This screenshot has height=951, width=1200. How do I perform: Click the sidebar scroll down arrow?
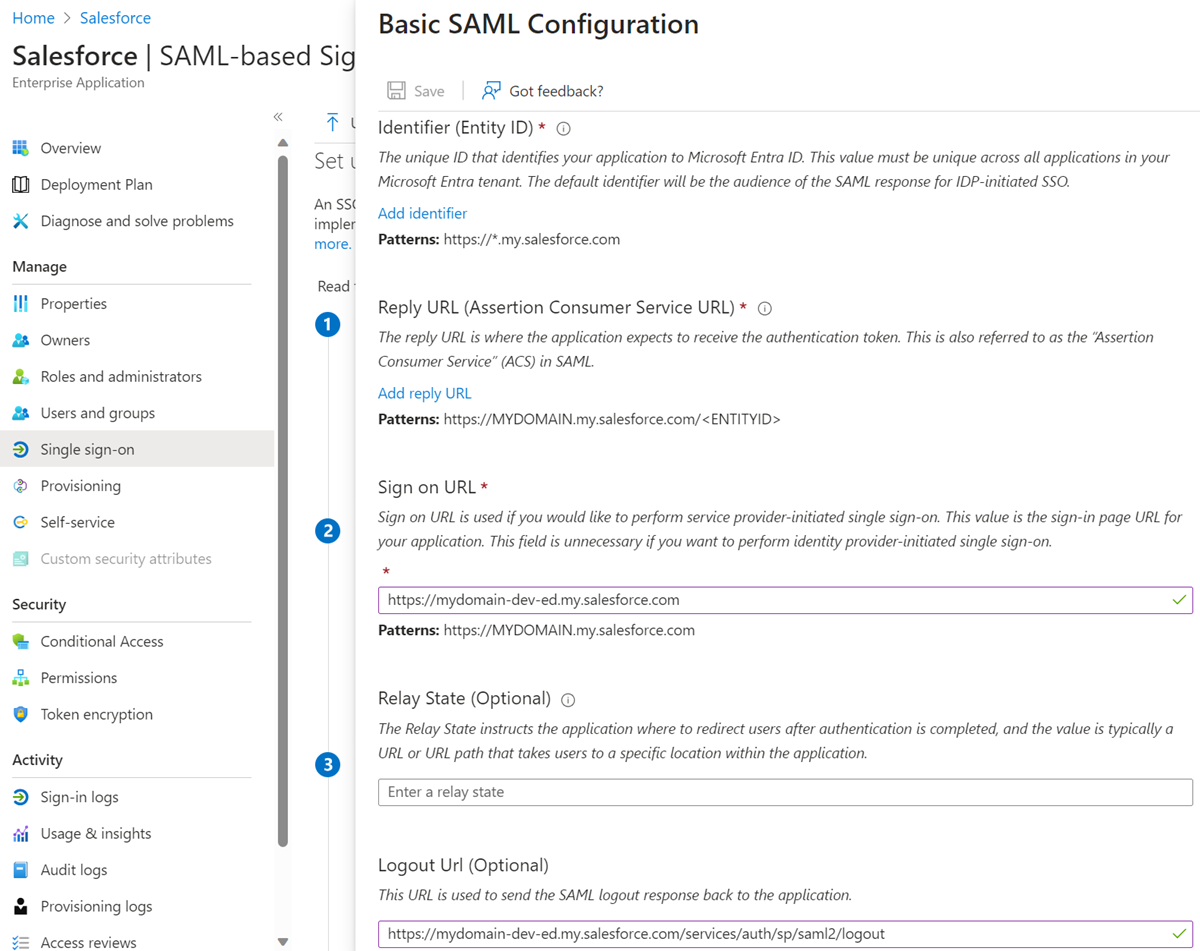coord(283,941)
